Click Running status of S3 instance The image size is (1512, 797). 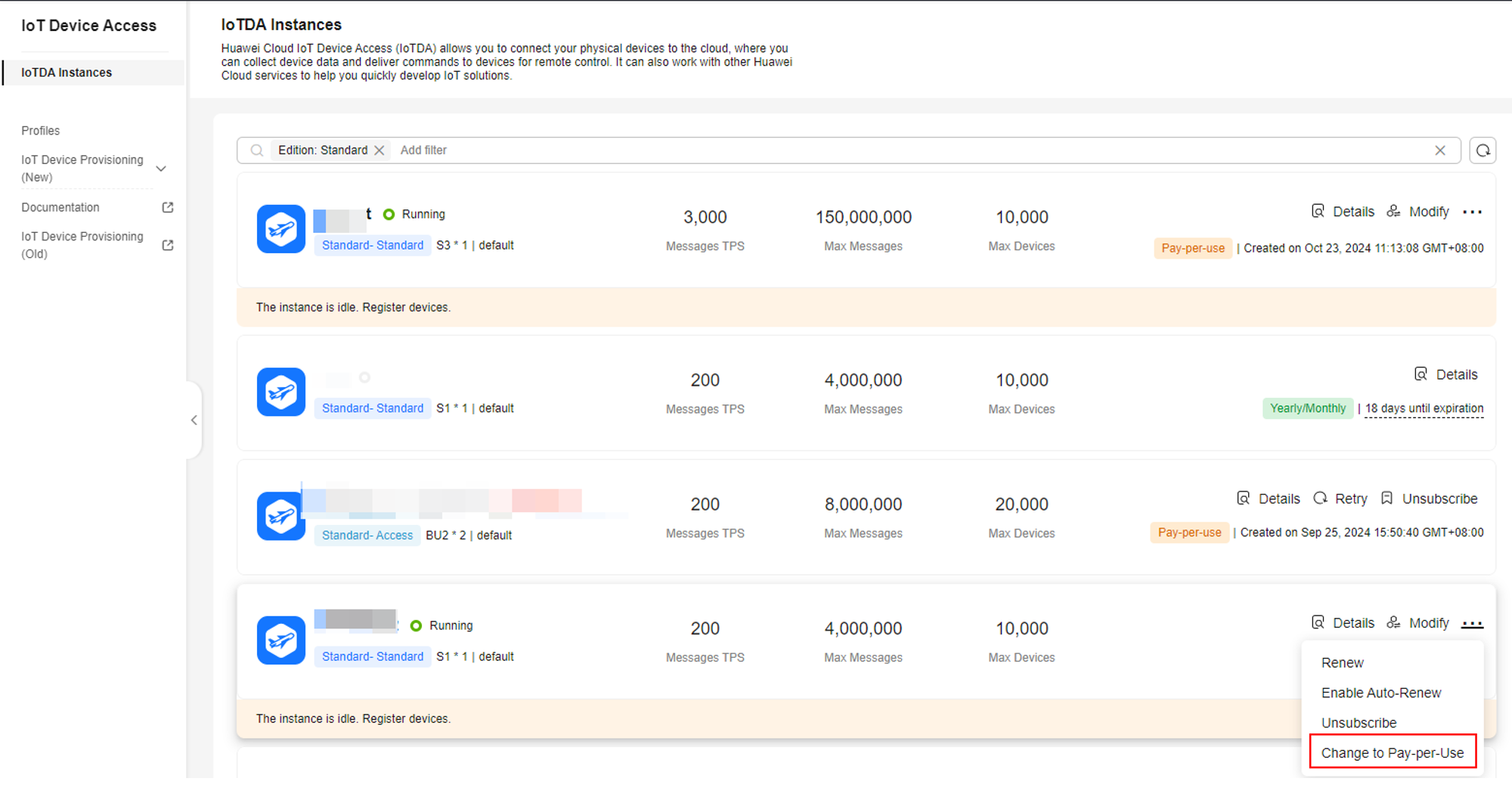click(x=414, y=214)
